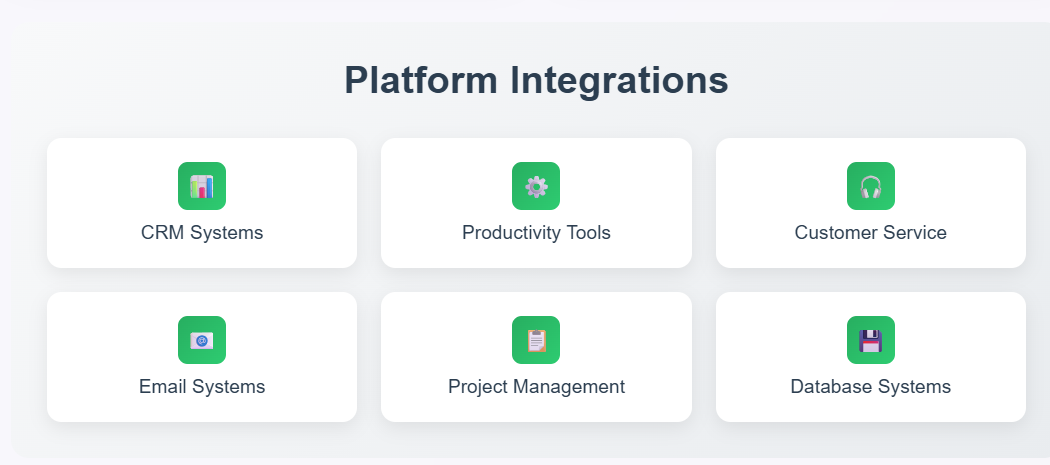Select the Customer Service label
1050x465 pixels.
[x=871, y=232]
